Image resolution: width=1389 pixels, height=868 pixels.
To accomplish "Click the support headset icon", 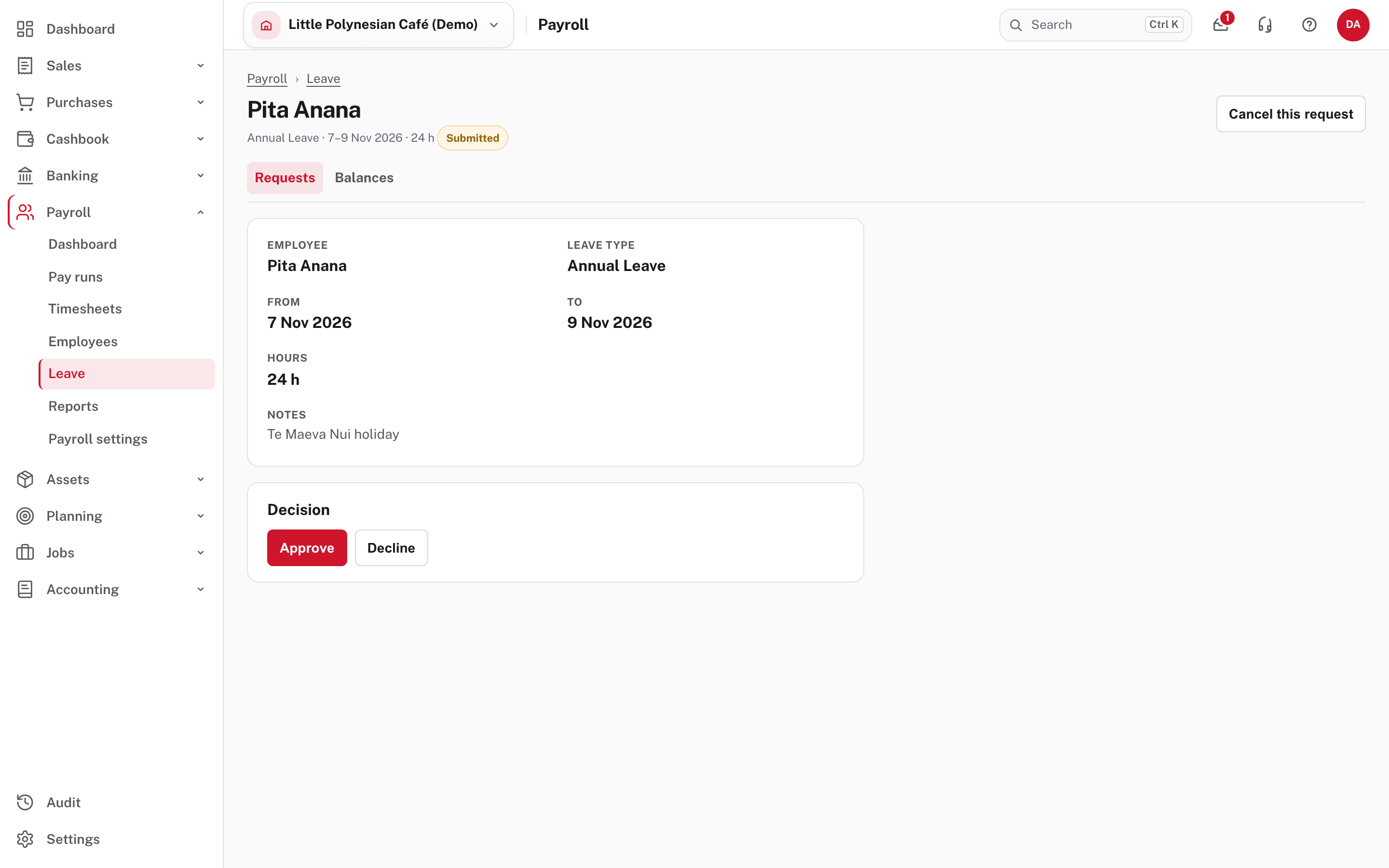I will click(1265, 25).
